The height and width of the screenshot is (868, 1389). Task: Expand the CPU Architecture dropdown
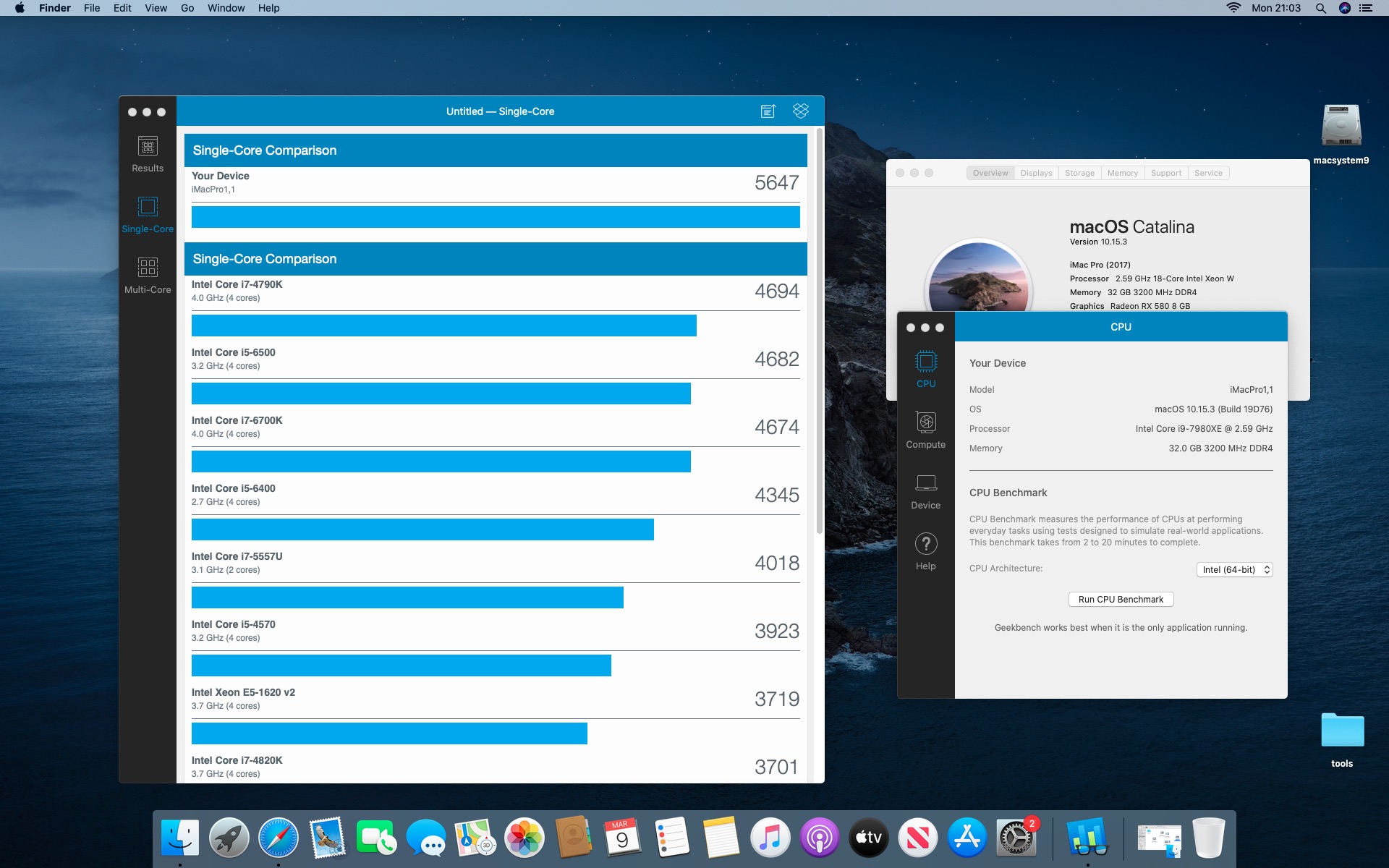click(x=1234, y=570)
